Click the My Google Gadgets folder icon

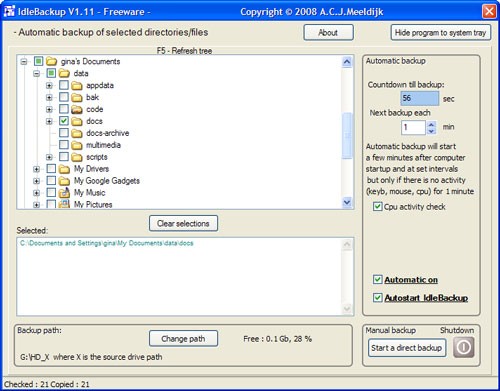click(x=64, y=181)
